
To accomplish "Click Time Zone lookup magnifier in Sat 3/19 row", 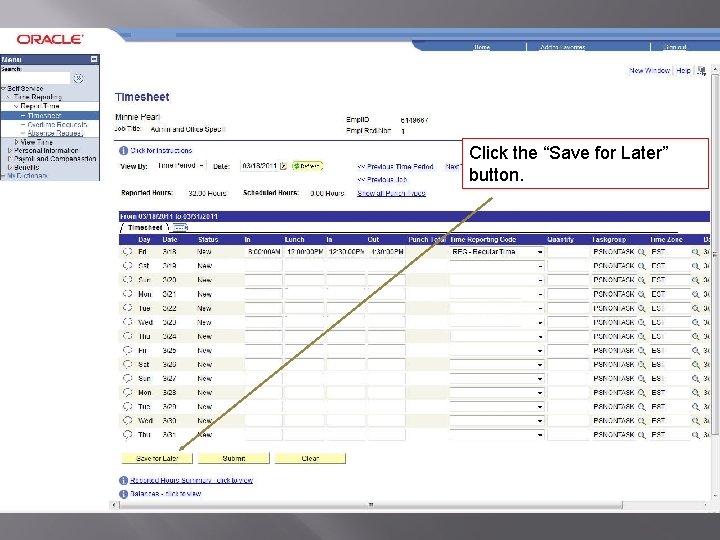I will [x=696, y=266].
